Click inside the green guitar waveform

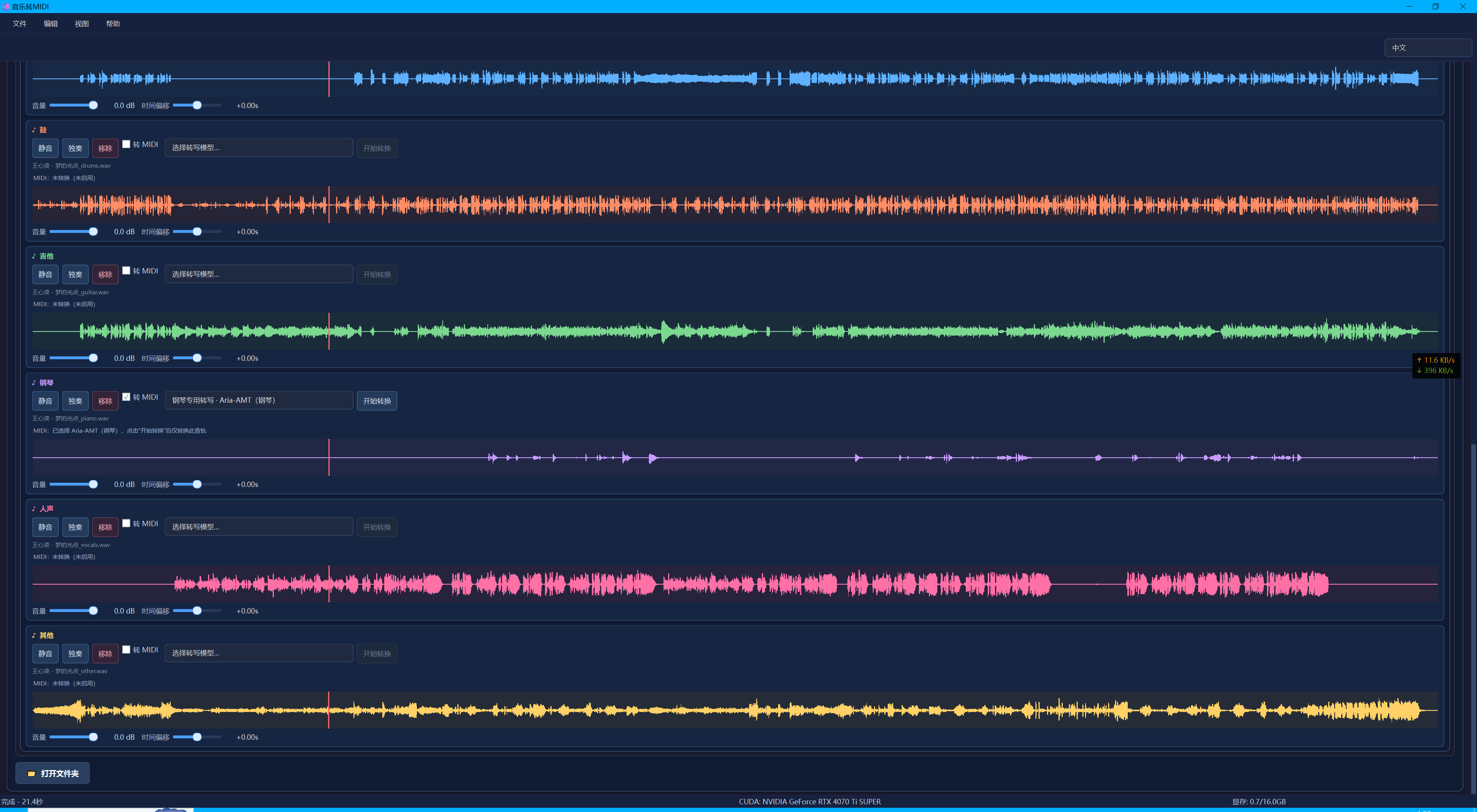[735, 331]
